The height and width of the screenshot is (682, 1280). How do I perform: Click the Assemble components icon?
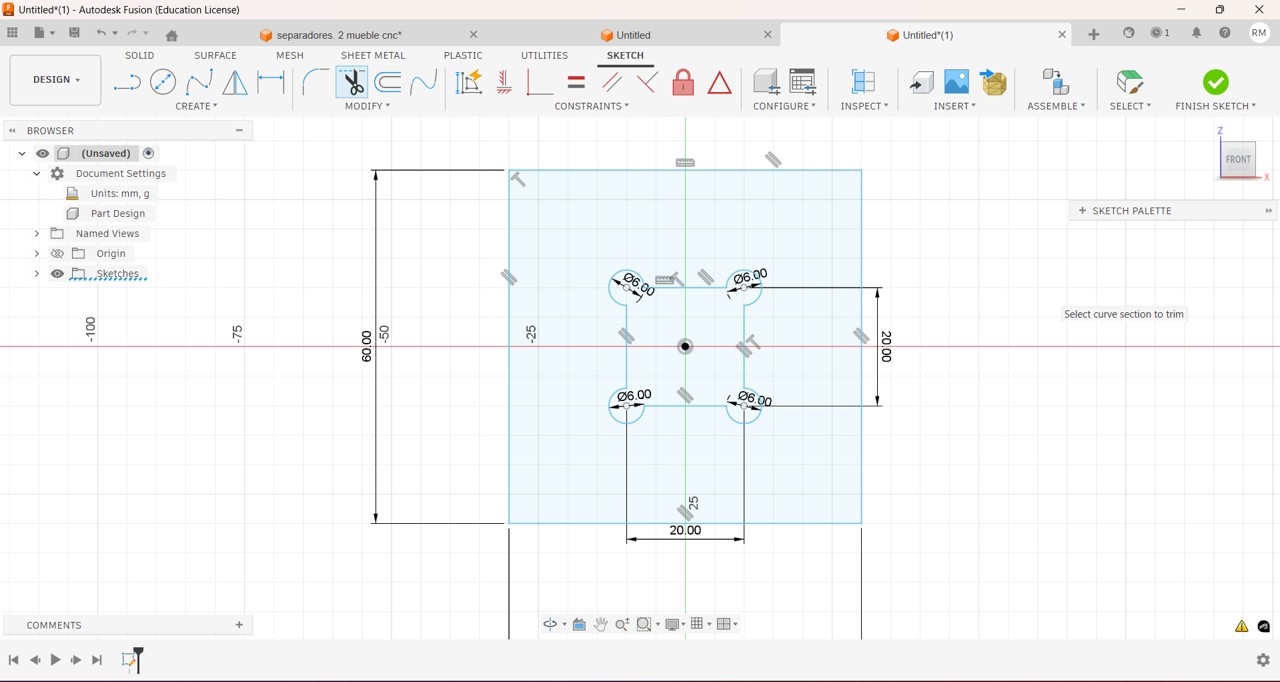1055,82
